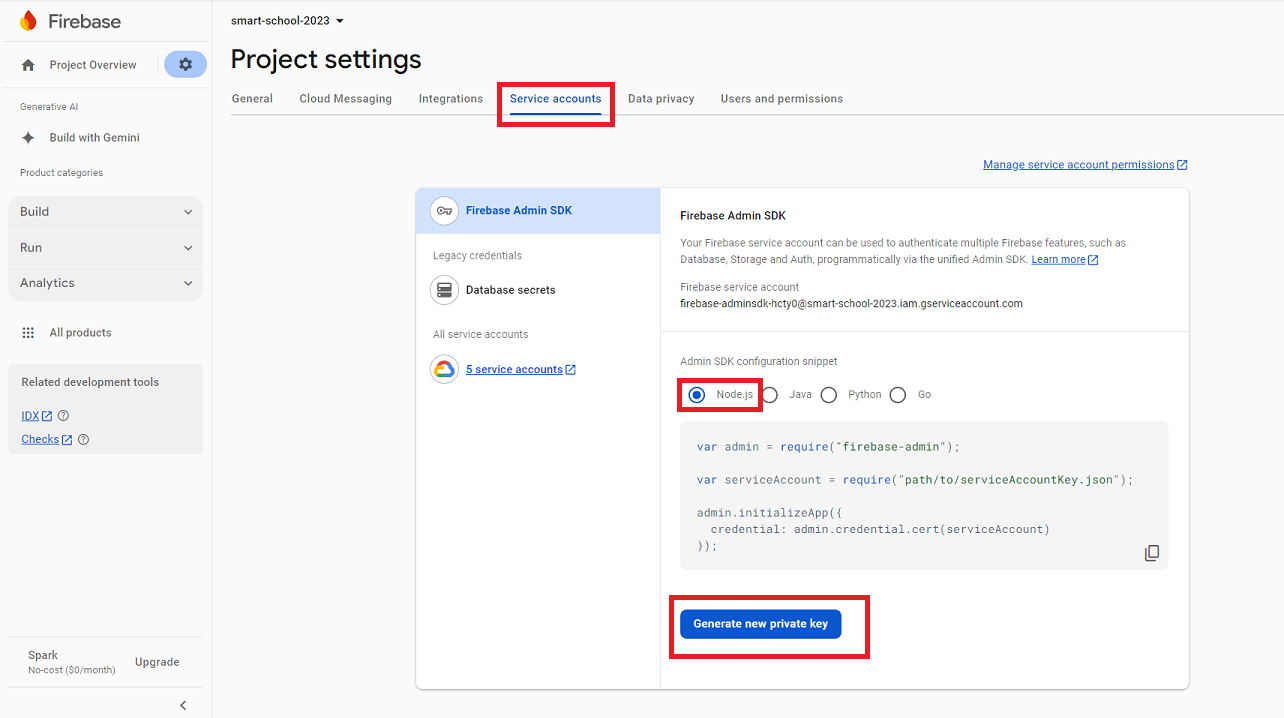1284x718 pixels.
Task: Select the Python radio button
Action: [829, 395]
